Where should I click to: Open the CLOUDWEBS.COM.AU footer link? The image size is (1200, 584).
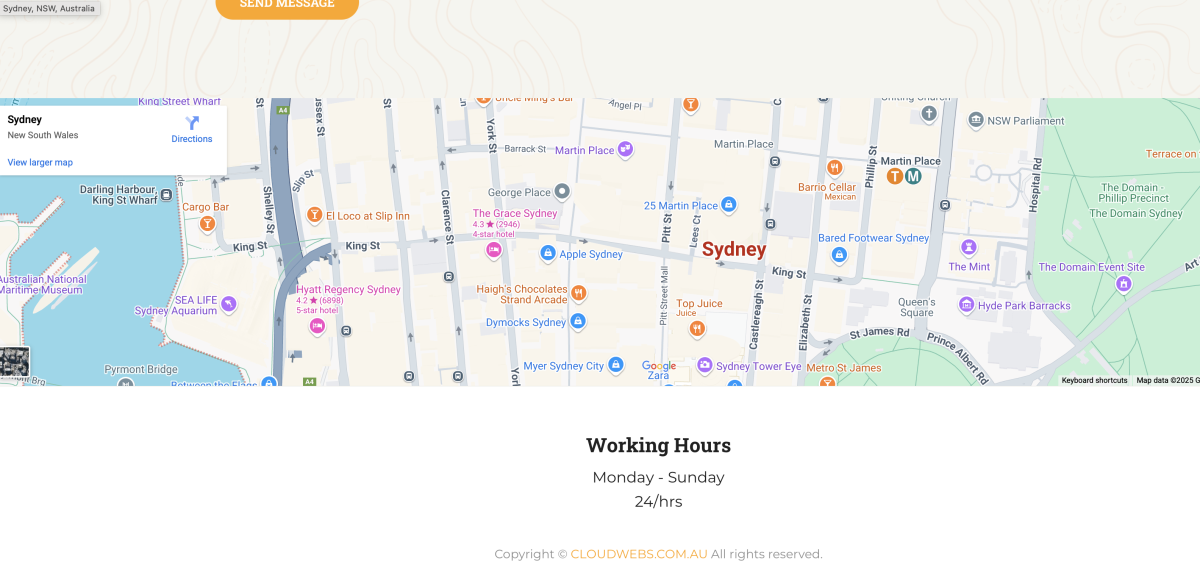tap(639, 554)
